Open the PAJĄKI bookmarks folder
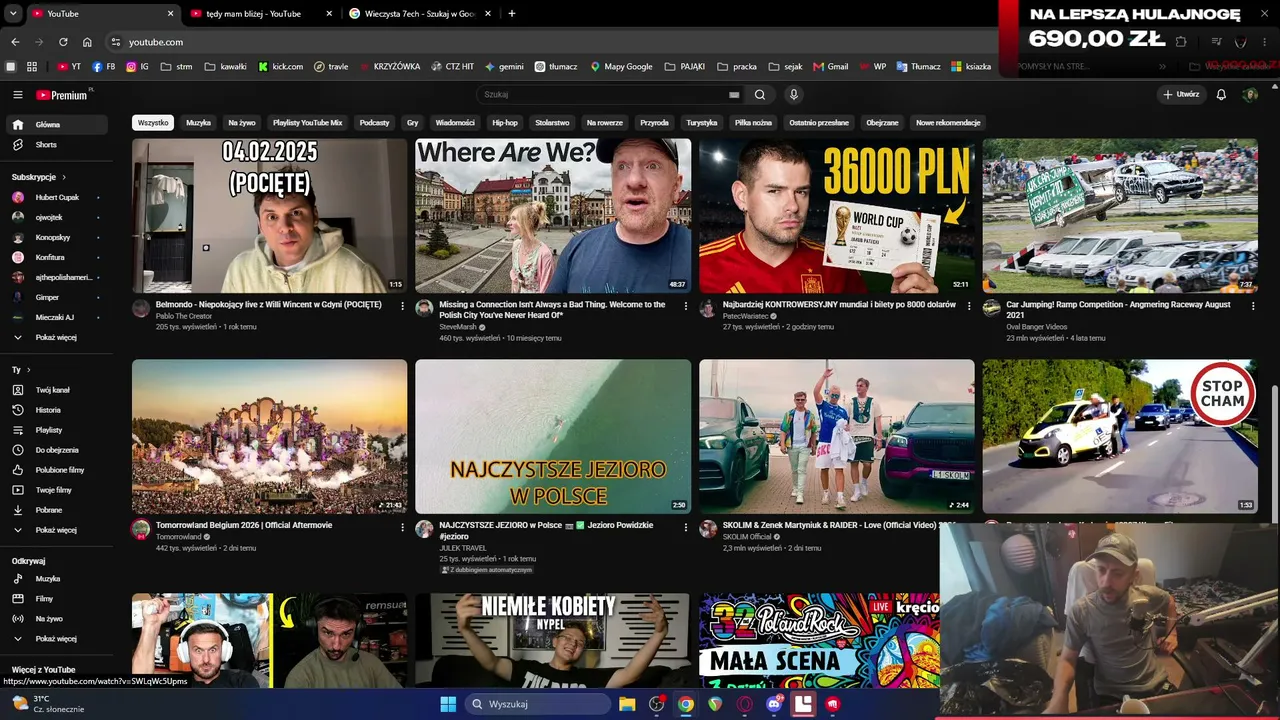The height and width of the screenshot is (720, 1280). pos(684,67)
